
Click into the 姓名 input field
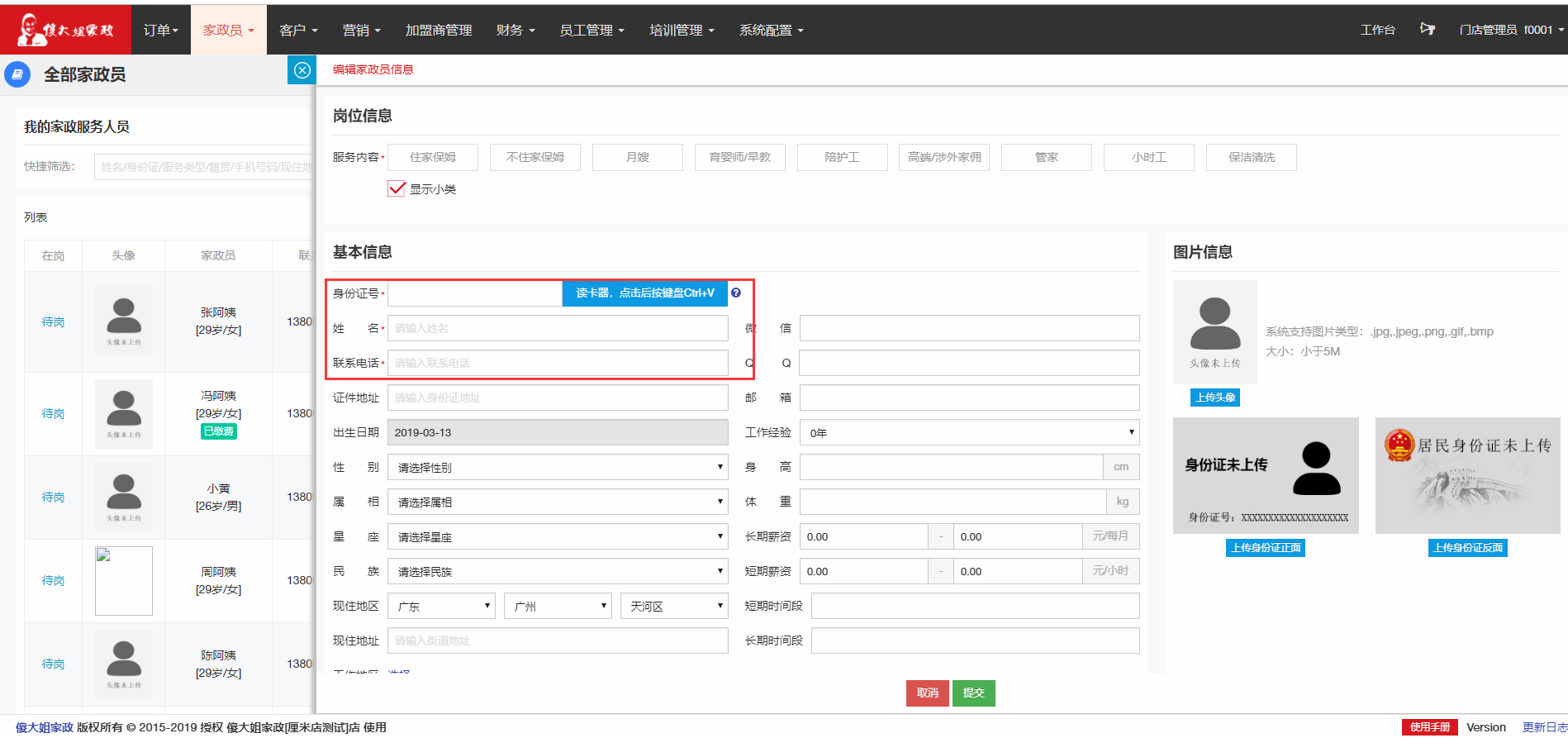tap(558, 328)
